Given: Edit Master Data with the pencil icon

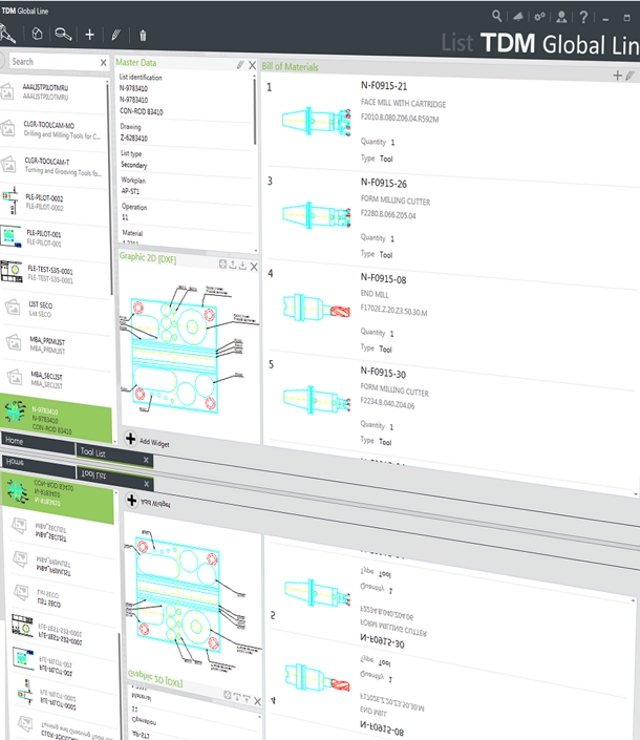Looking at the screenshot, I should (x=240, y=65).
